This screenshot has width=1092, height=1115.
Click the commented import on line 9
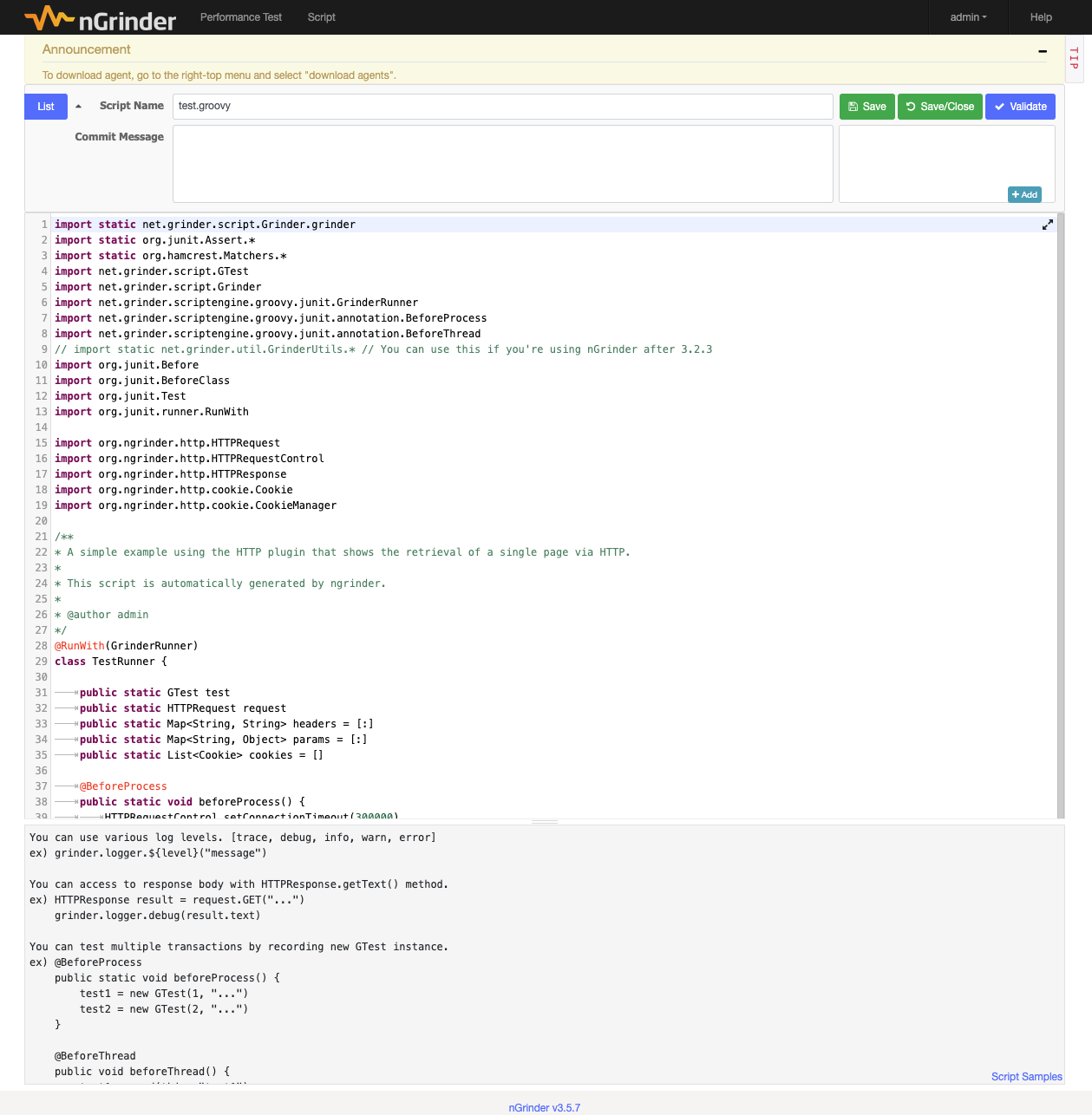coord(383,349)
